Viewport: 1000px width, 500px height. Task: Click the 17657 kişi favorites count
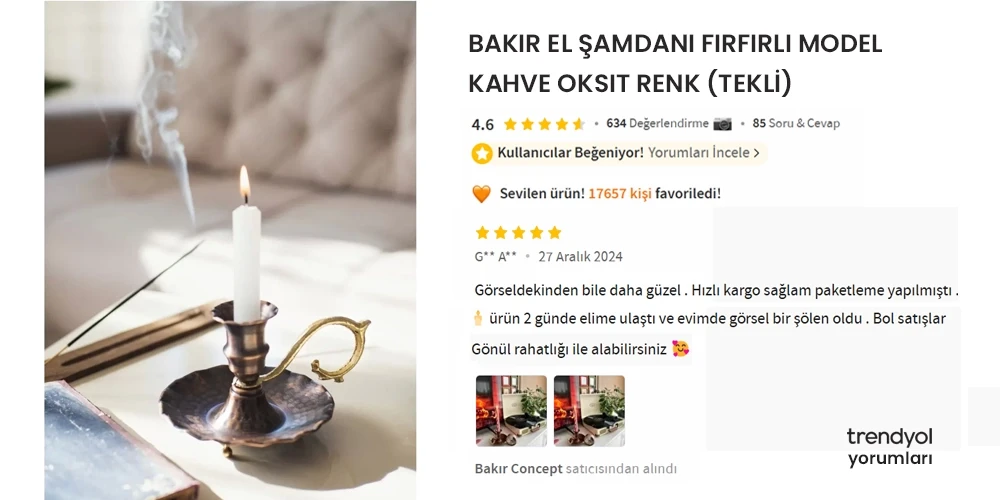[x=620, y=194]
